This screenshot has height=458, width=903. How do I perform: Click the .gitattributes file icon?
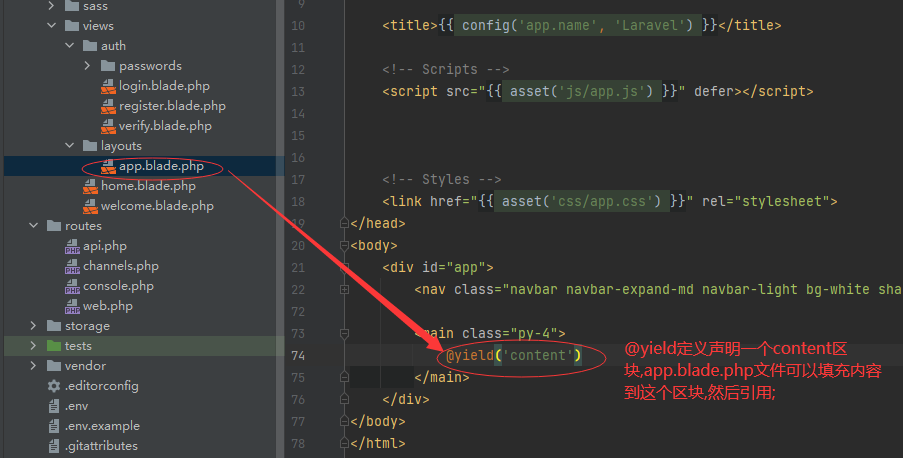(54, 446)
